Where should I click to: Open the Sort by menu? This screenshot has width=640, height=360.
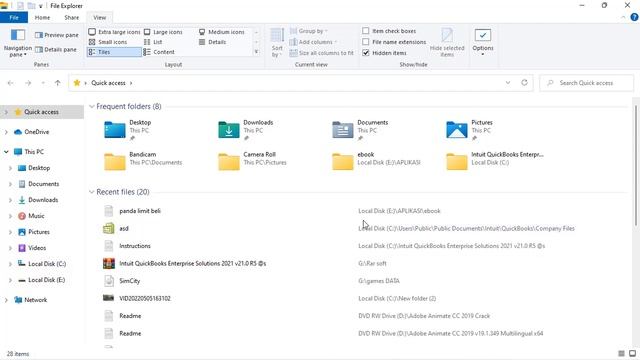tap(277, 43)
